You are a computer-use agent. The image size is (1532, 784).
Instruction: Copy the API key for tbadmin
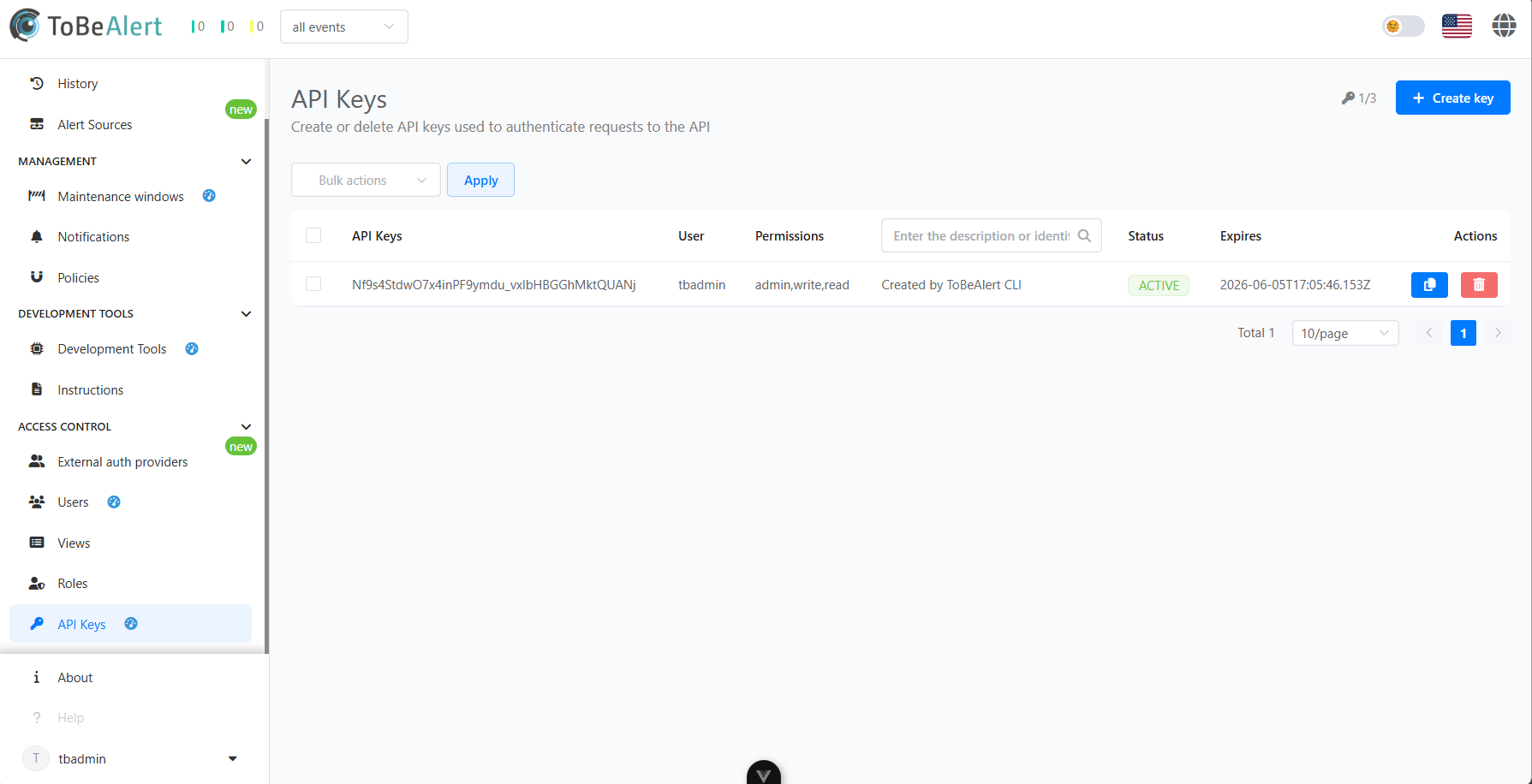point(1429,285)
